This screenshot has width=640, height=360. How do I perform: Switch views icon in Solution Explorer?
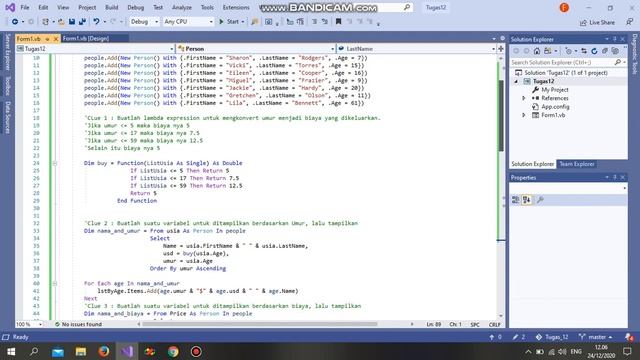pos(547,51)
